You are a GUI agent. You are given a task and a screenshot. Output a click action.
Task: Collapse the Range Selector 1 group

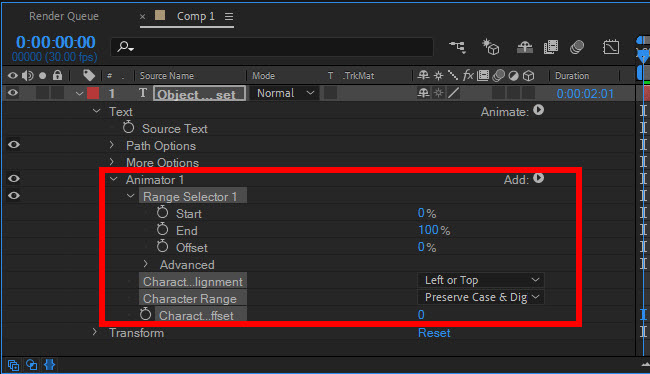click(x=131, y=196)
